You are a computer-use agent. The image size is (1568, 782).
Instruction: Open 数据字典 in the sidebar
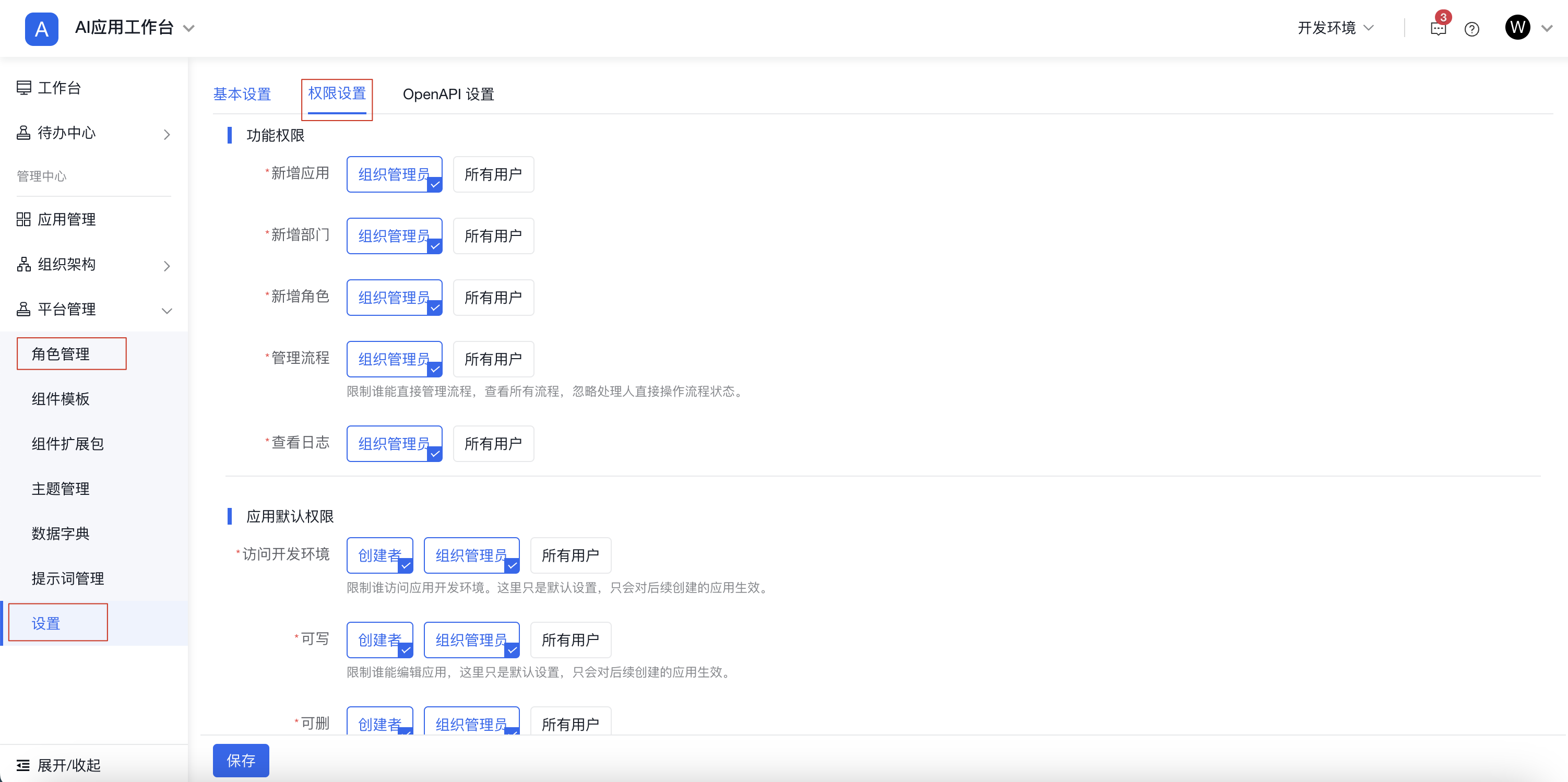coord(61,534)
